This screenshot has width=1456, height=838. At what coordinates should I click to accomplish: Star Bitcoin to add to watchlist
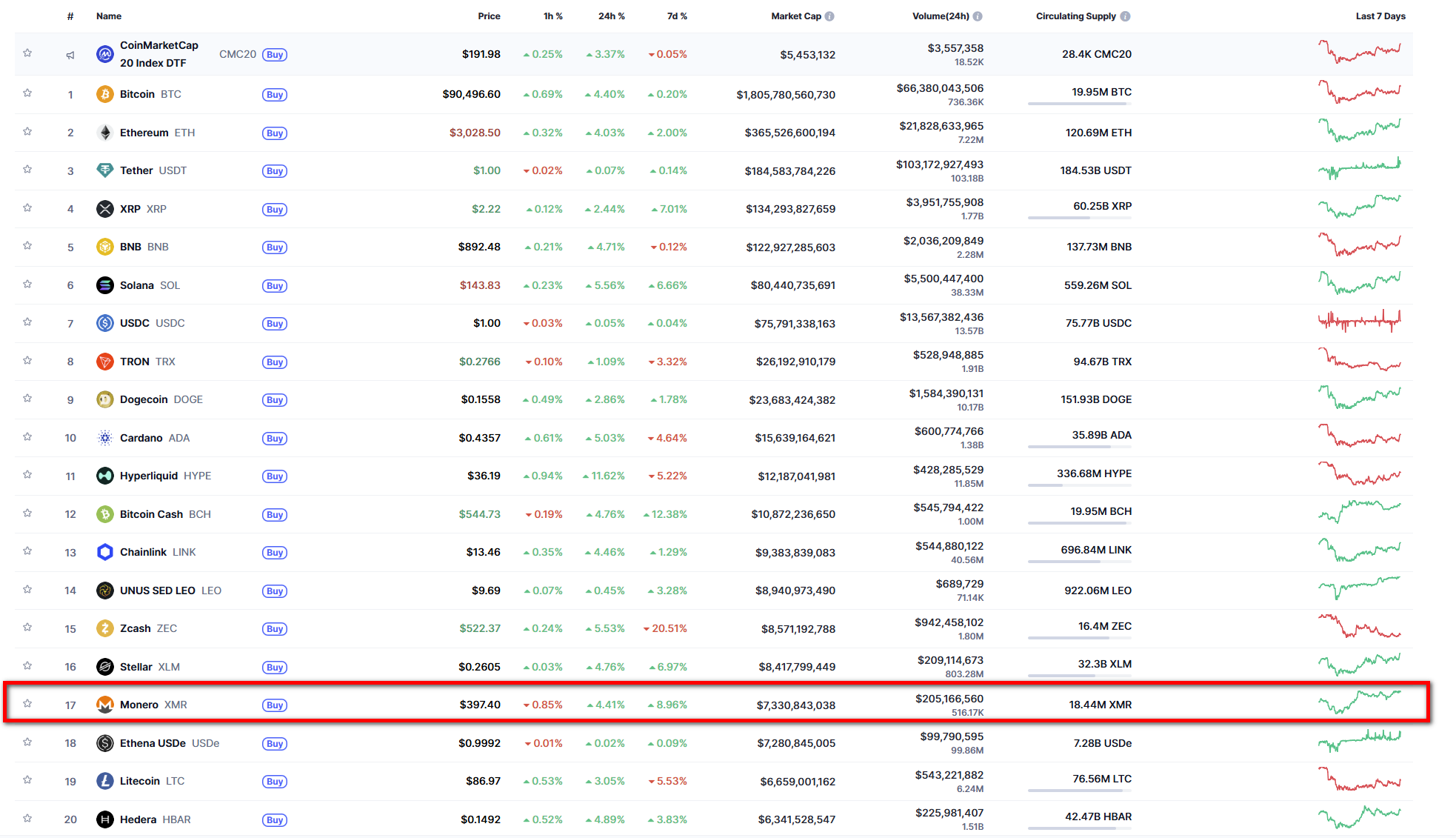coord(27,93)
